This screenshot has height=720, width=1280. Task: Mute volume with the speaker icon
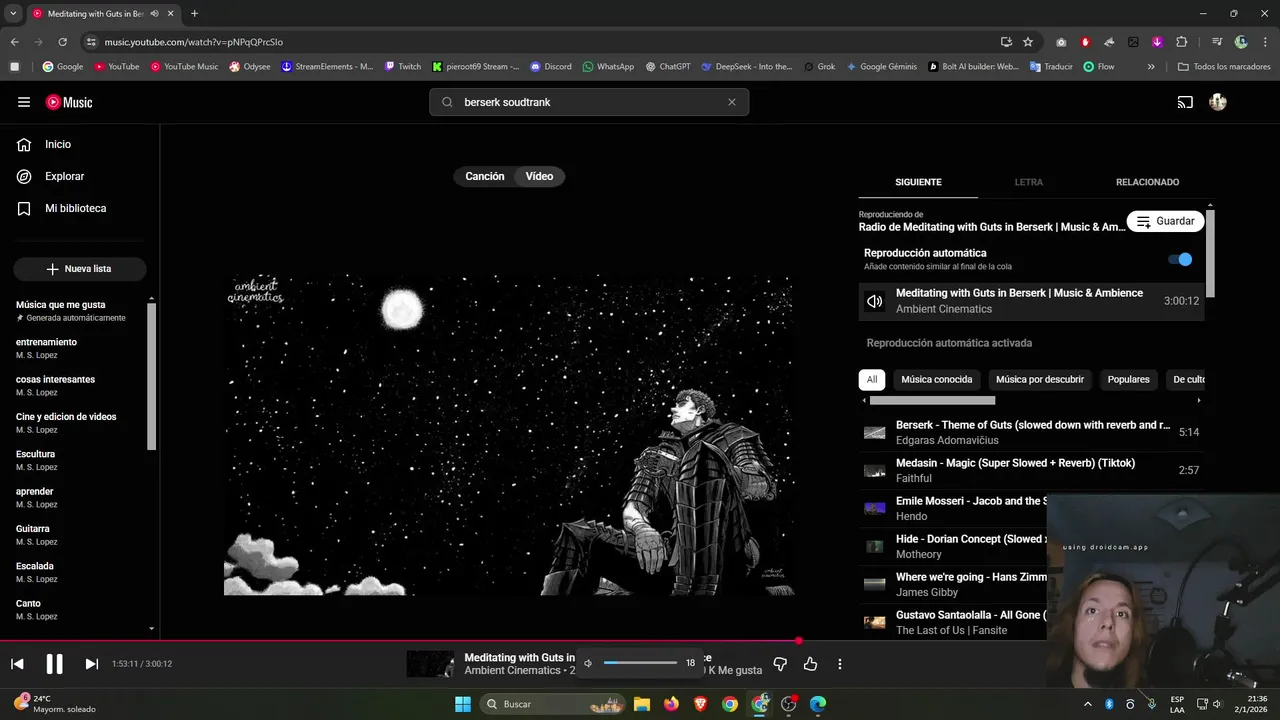click(x=588, y=663)
